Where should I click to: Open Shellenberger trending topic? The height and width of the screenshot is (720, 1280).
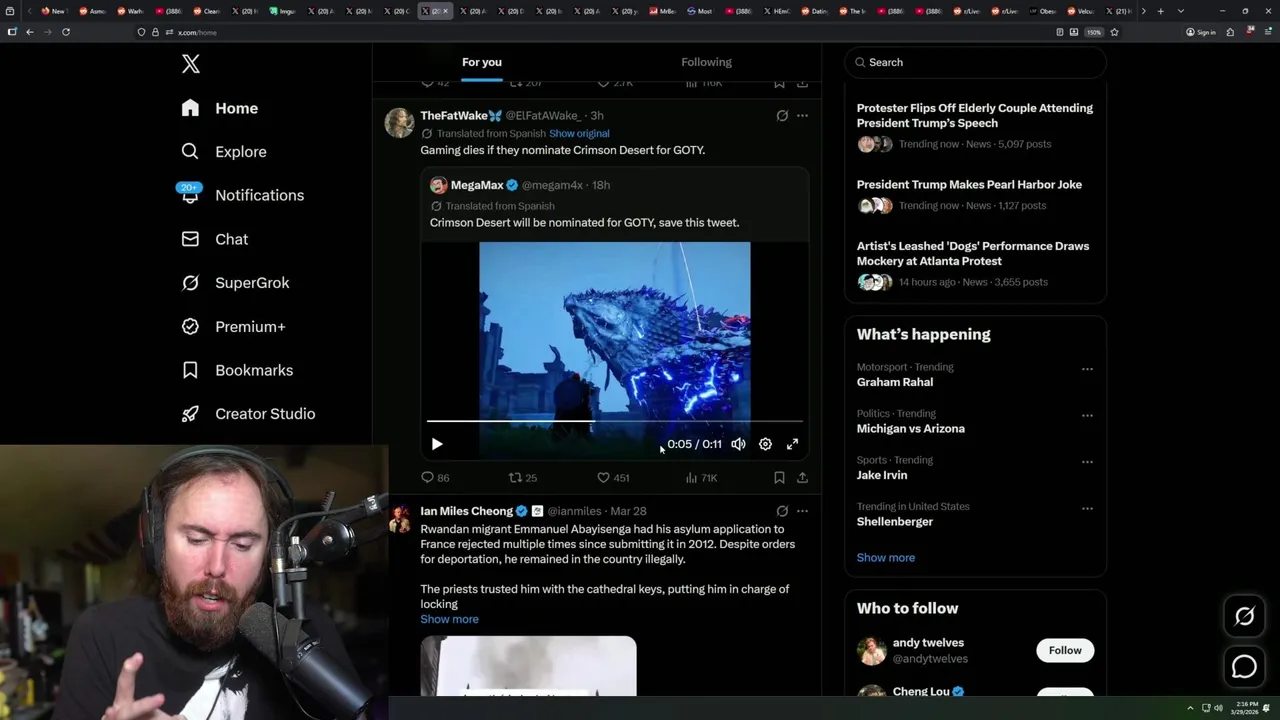coord(895,521)
